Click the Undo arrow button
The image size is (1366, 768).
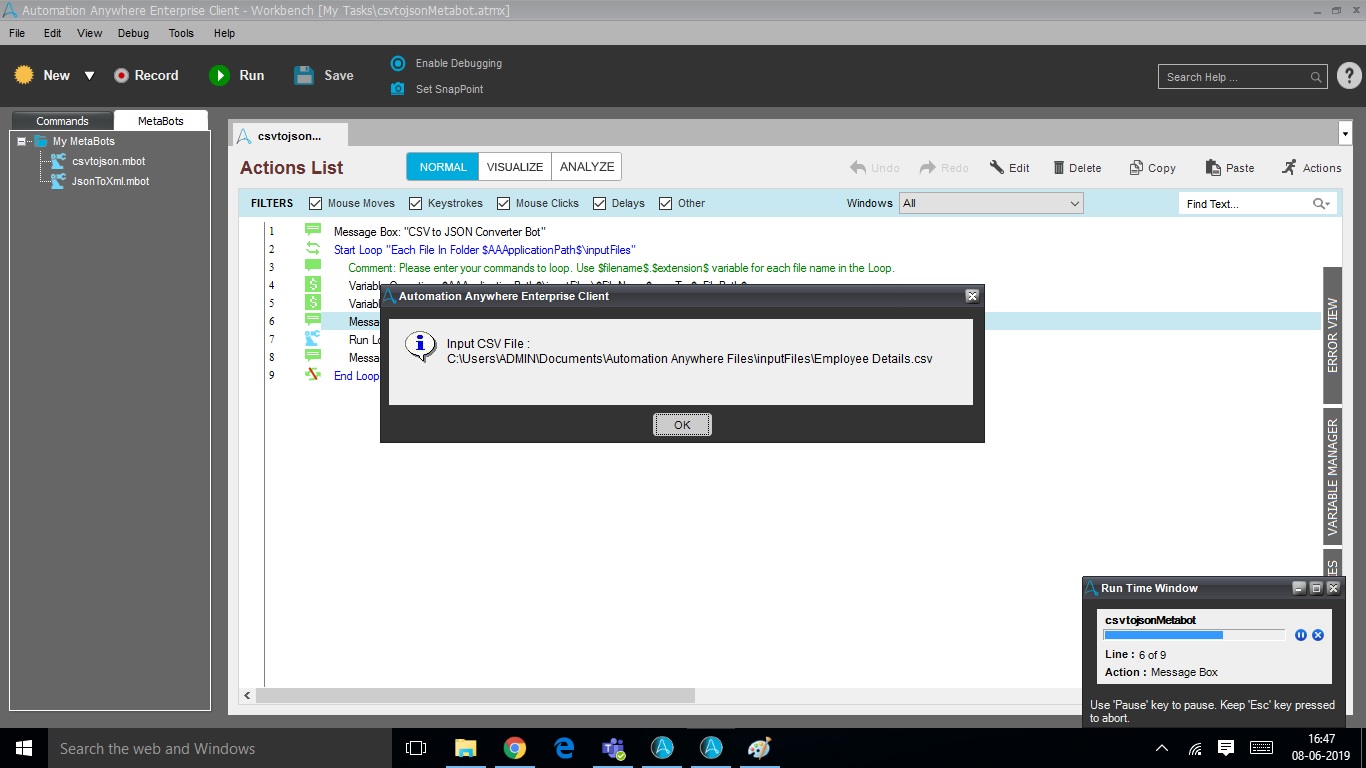tap(875, 168)
